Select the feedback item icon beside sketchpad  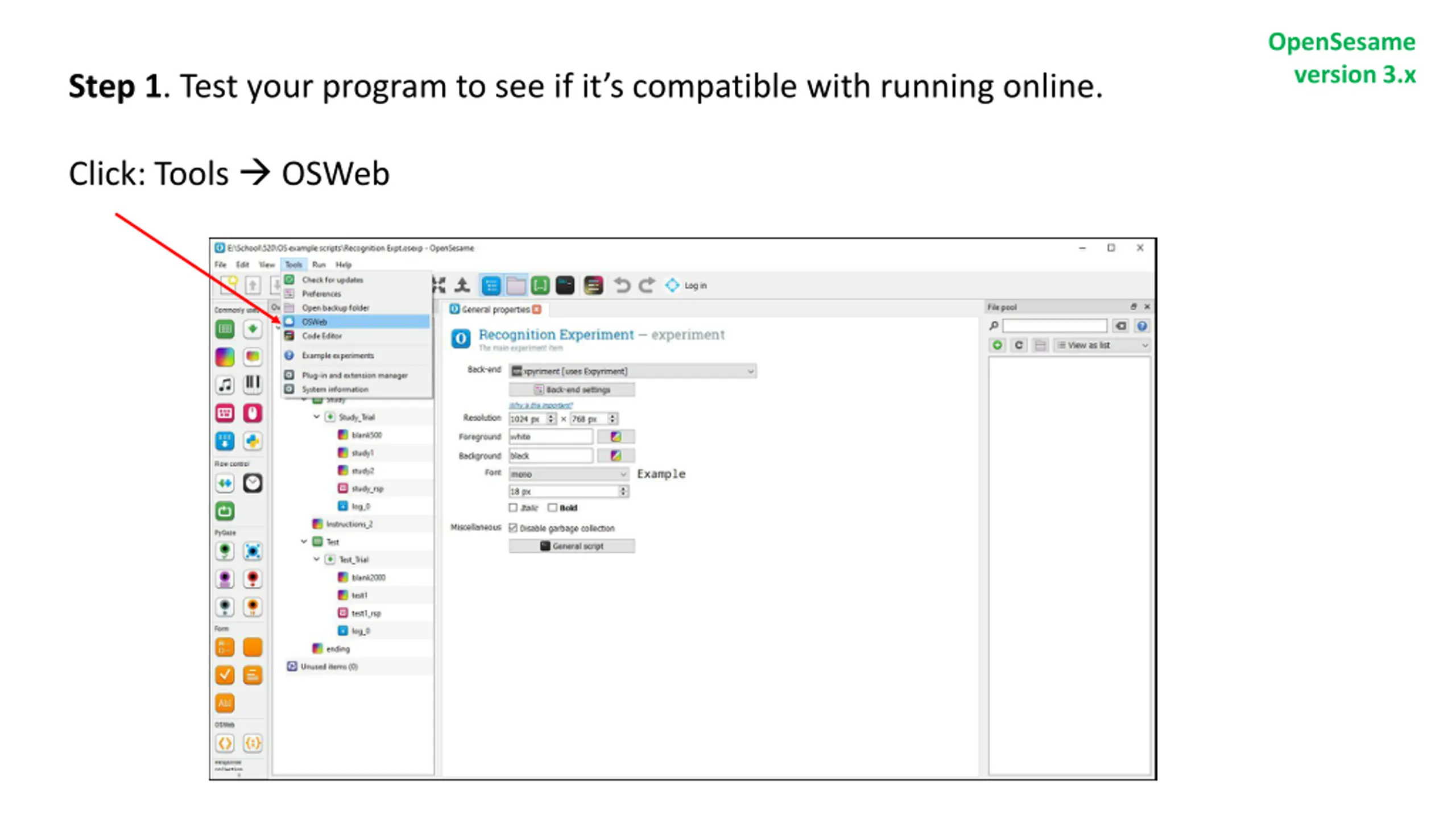(253, 357)
